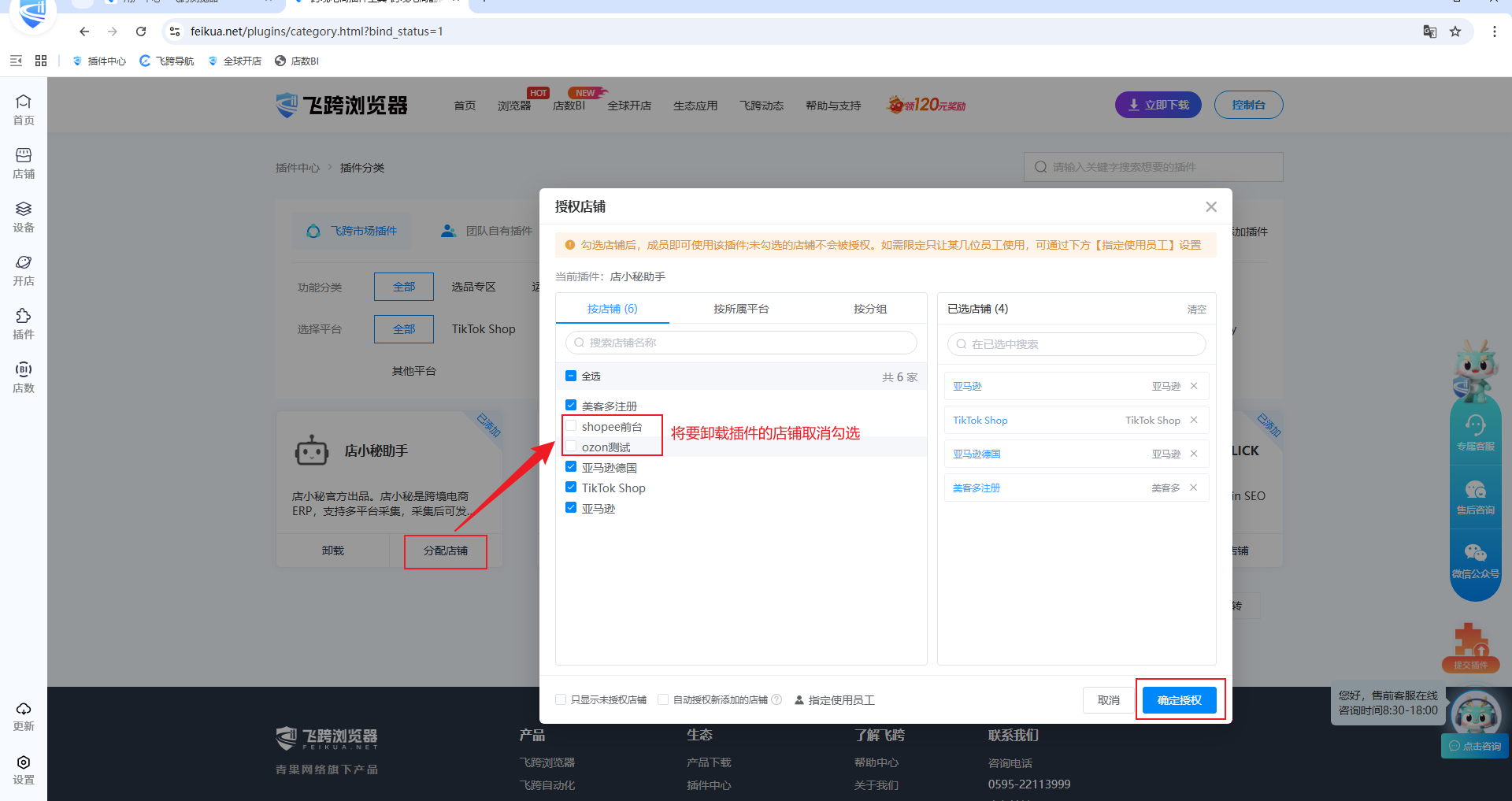
Task: Click the 搜索店铺名称 search field
Action: pos(741,343)
